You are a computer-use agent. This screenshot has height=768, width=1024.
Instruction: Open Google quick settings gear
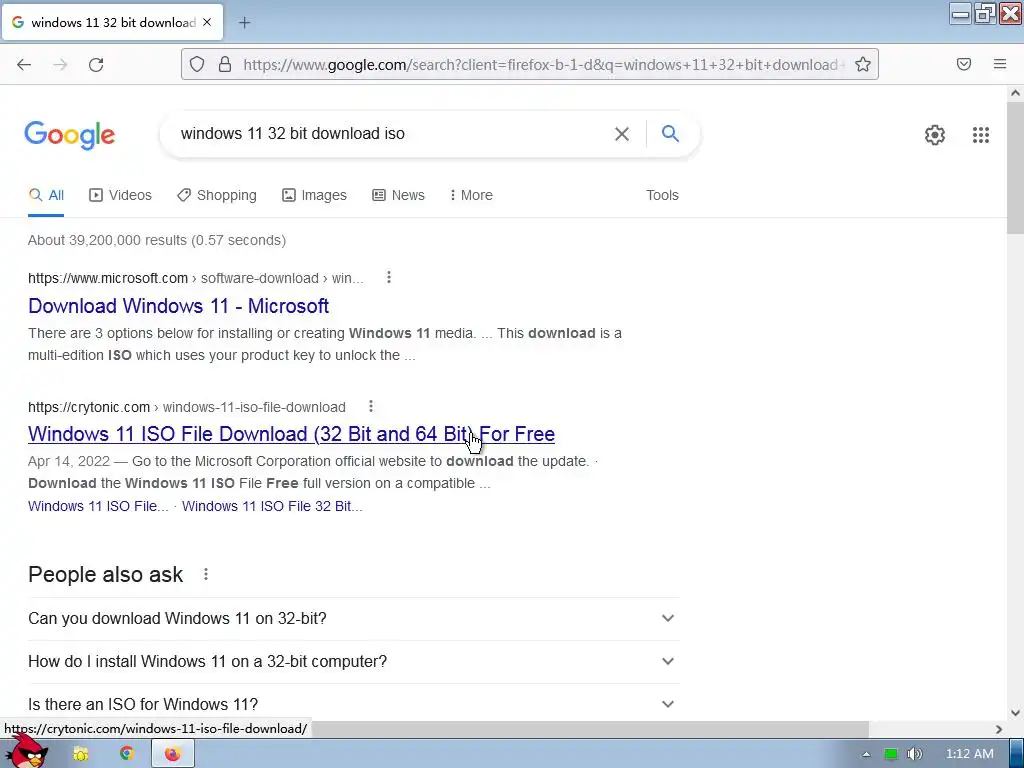coord(935,135)
